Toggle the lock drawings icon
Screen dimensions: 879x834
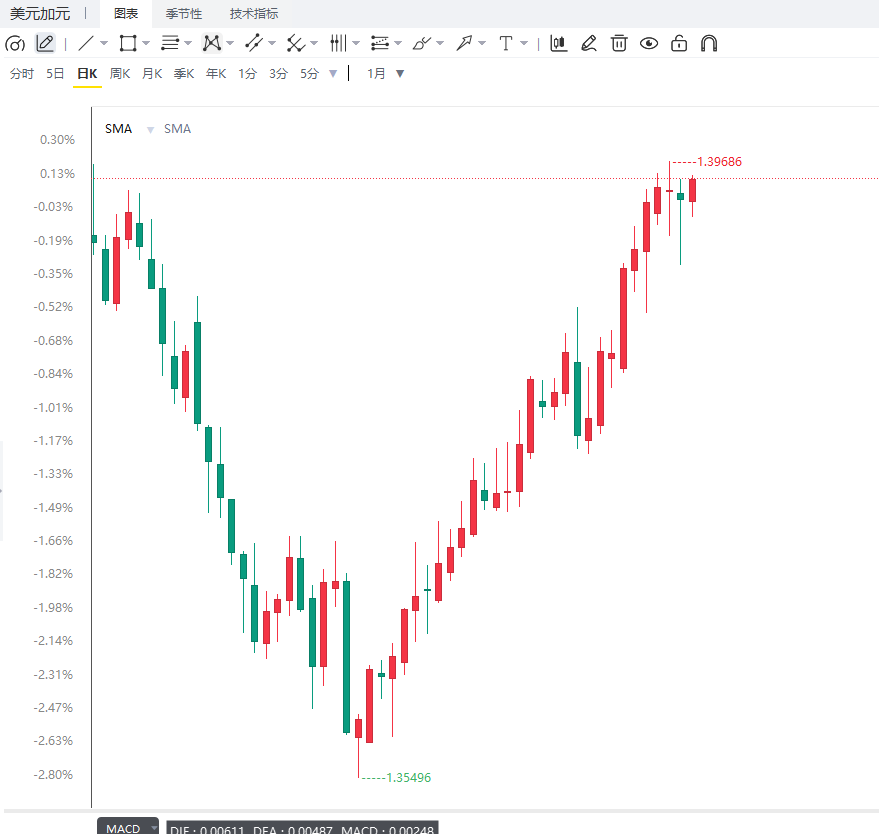pos(679,43)
